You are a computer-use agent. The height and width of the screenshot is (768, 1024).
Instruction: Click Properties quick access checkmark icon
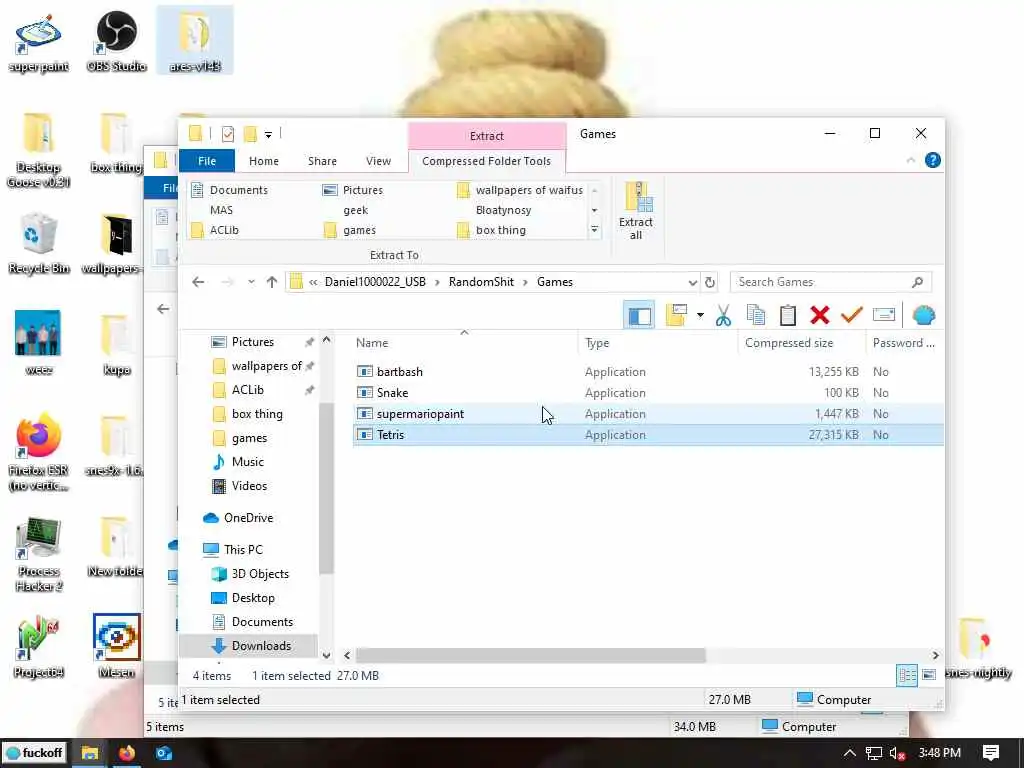tap(227, 134)
